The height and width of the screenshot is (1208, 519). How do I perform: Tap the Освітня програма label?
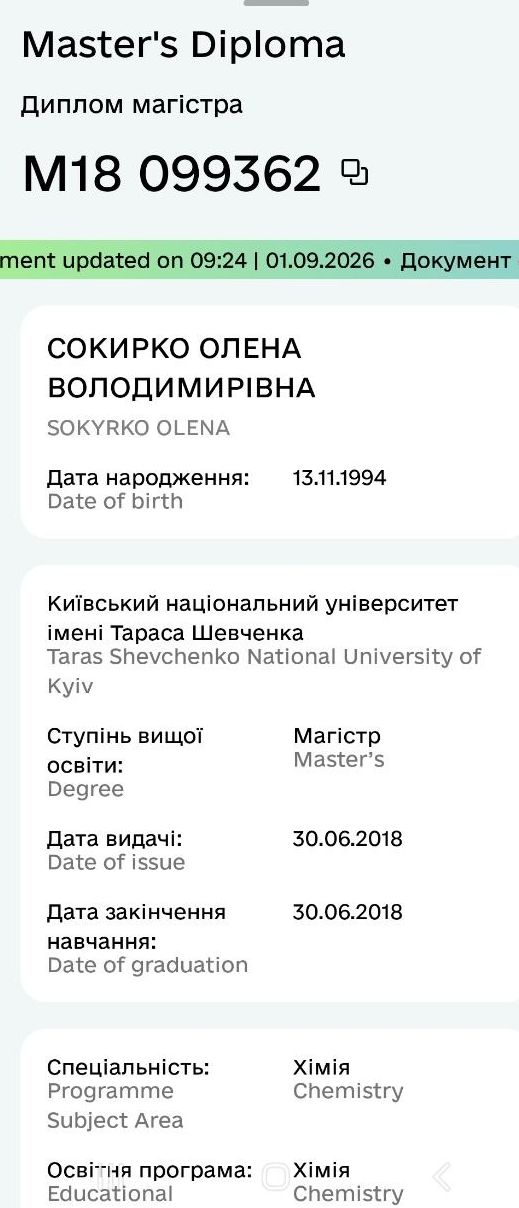[149, 1170]
